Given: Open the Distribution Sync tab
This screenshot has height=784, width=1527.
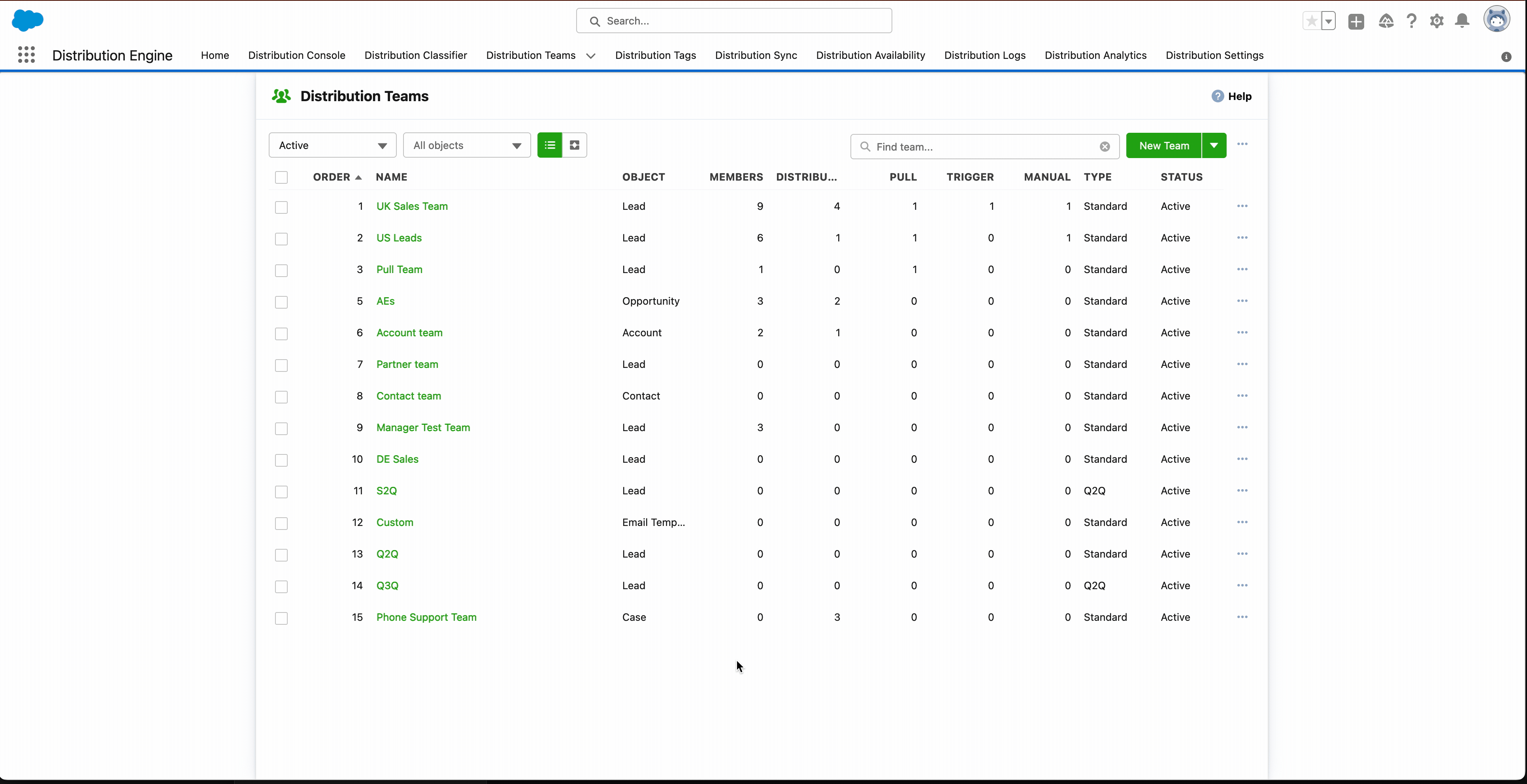Looking at the screenshot, I should click(x=756, y=55).
